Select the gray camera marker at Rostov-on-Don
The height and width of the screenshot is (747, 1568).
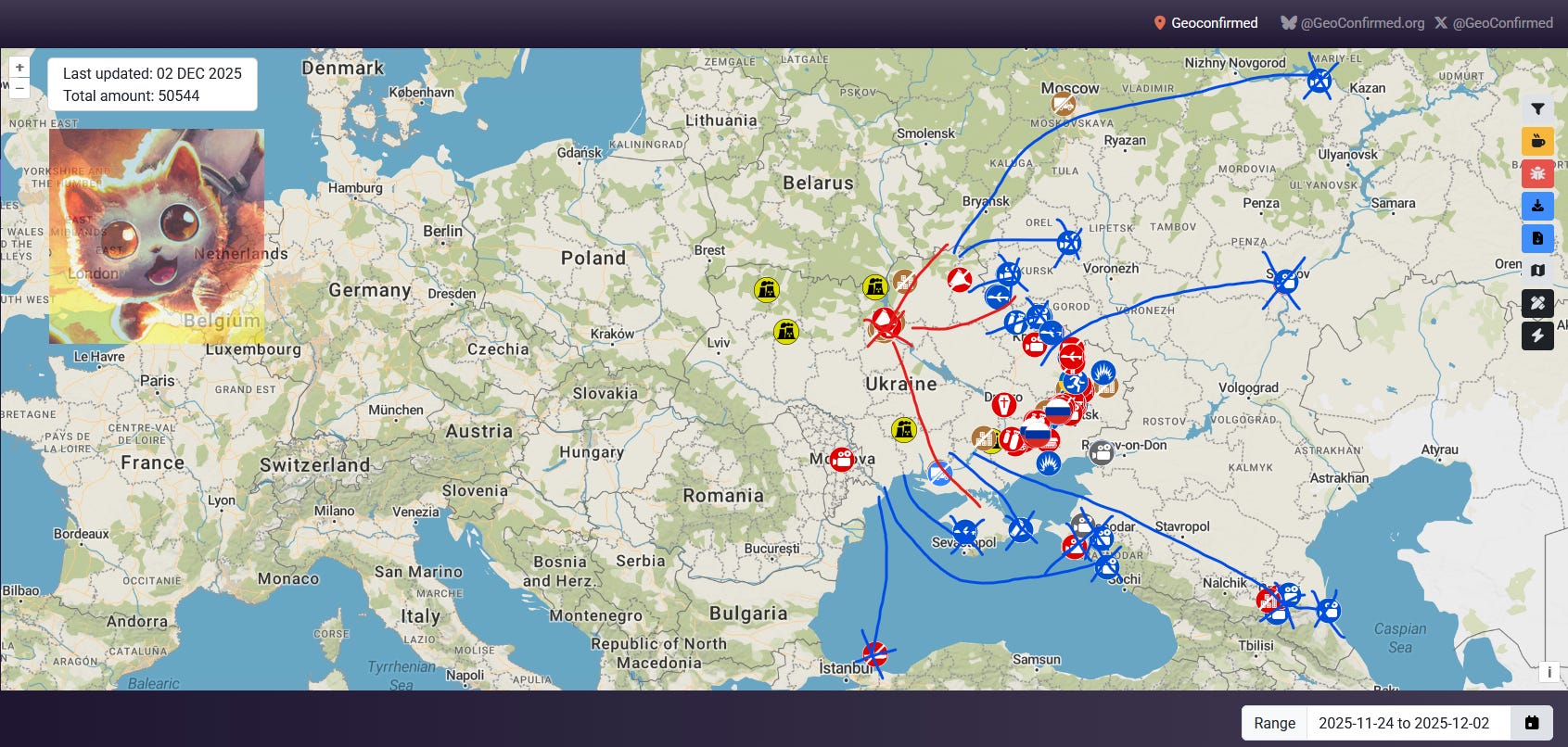click(x=1101, y=452)
